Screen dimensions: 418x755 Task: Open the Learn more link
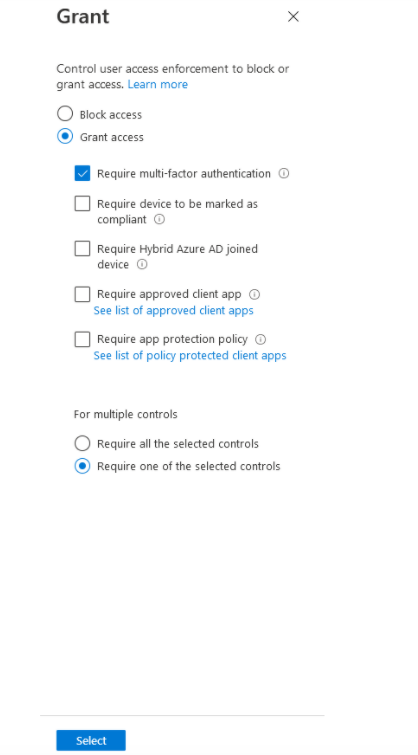tap(157, 84)
